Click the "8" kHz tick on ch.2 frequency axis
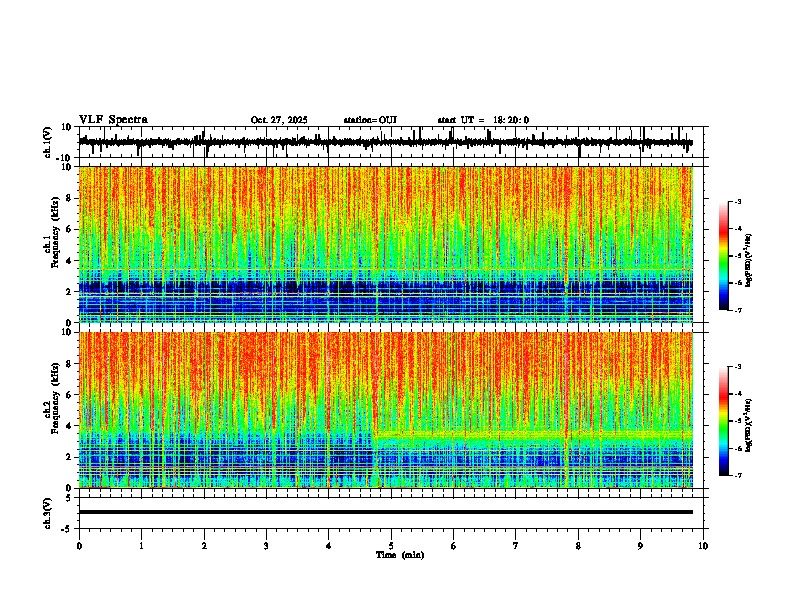This screenshot has height=612, width=792. 69,364
